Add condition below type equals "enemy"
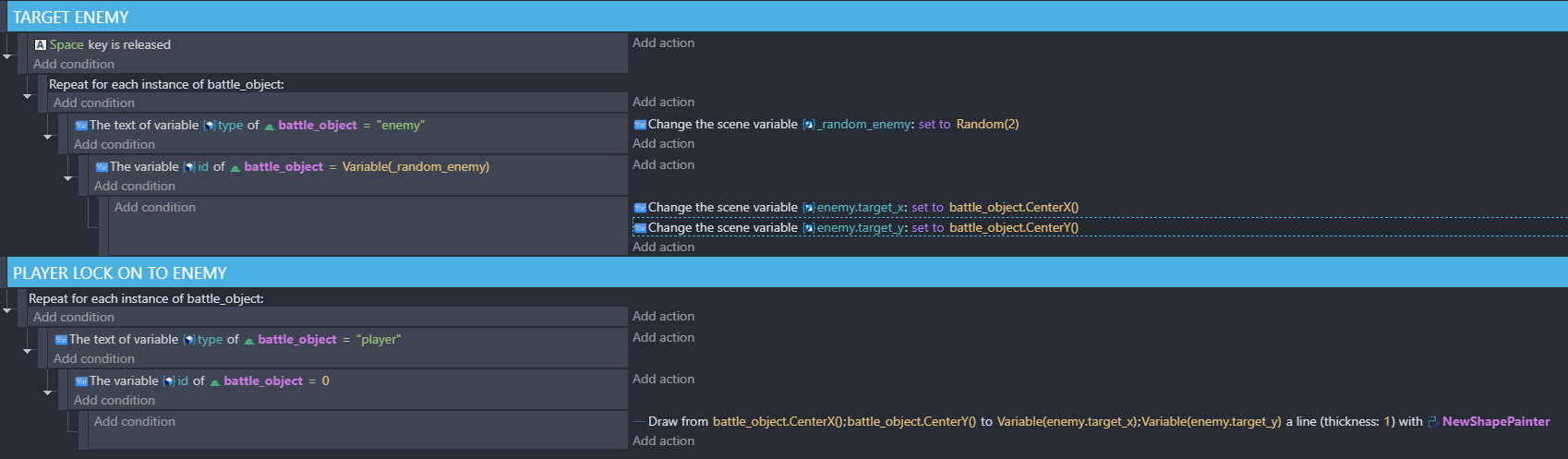The width and height of the screenshot is (1568, 459). tap(115, 144)
